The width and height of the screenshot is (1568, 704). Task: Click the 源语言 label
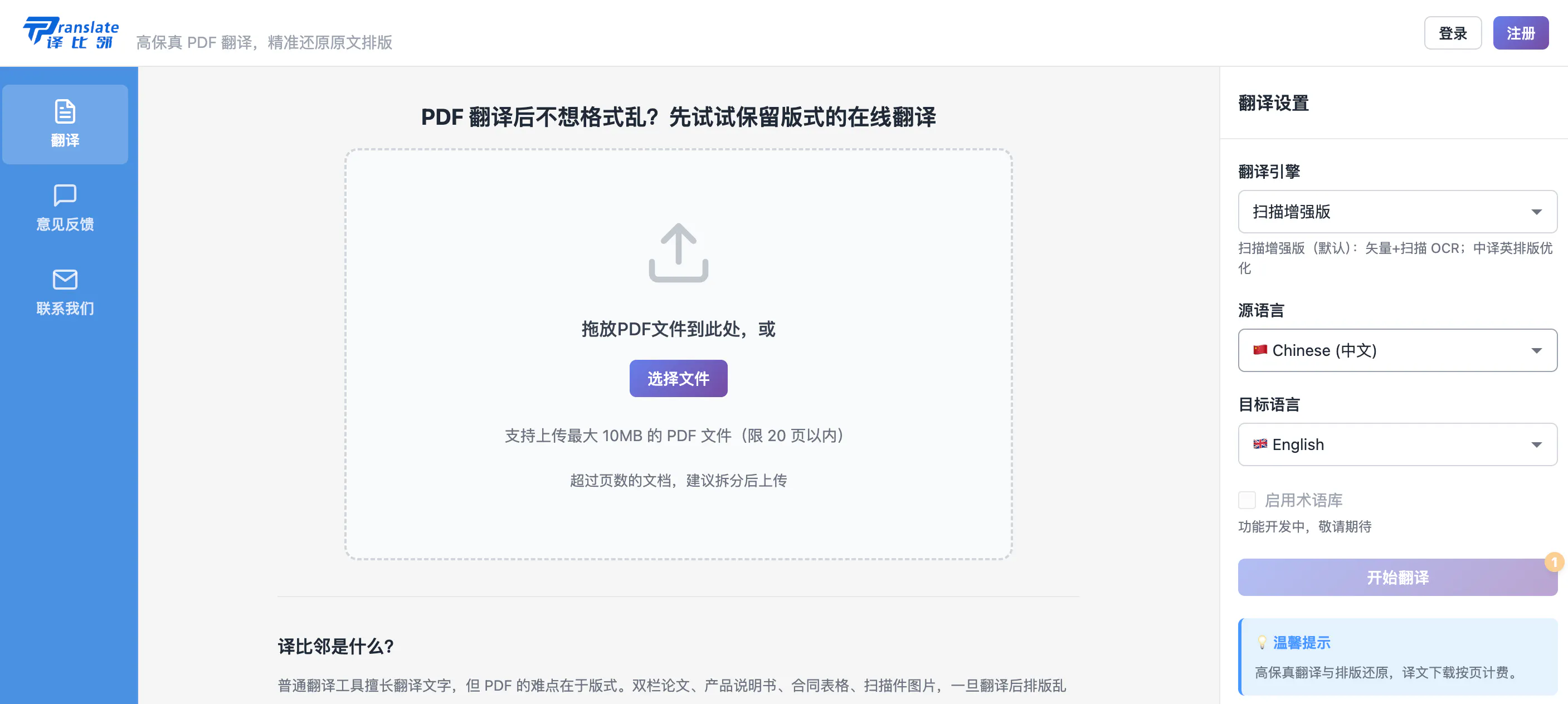[1260, 310]
